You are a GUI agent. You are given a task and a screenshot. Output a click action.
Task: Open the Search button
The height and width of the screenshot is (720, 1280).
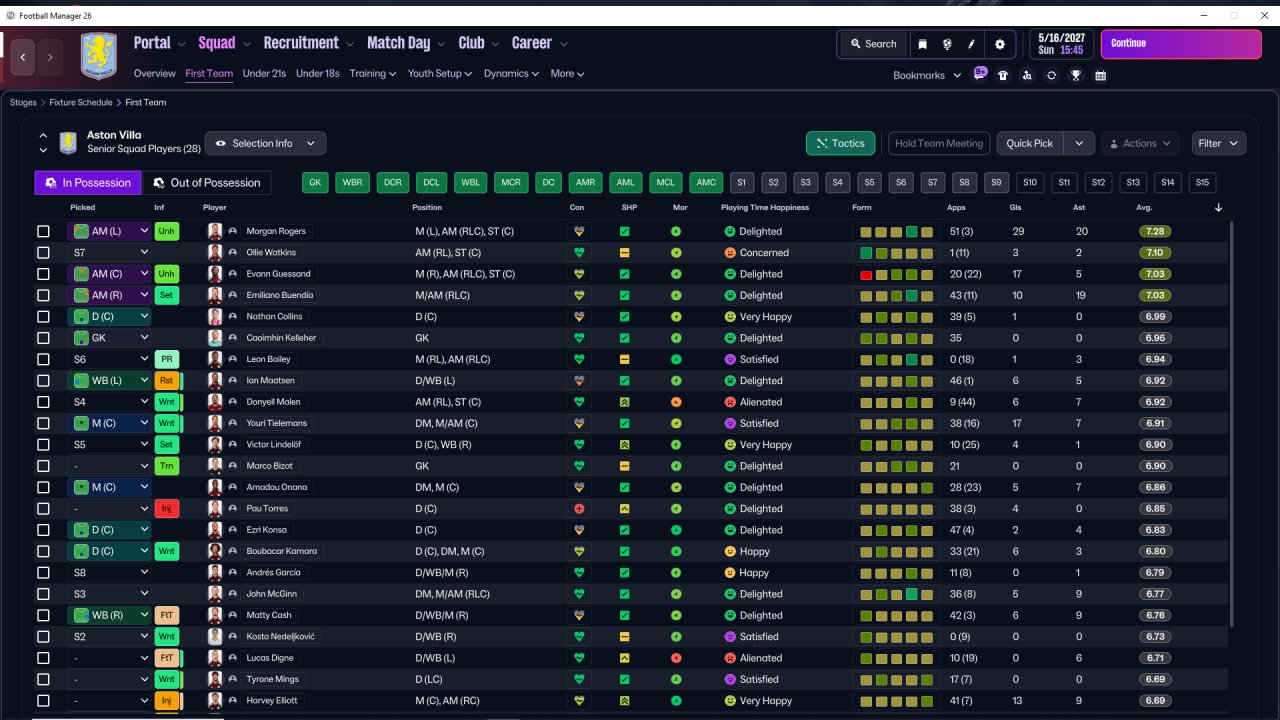click(873, 44)
